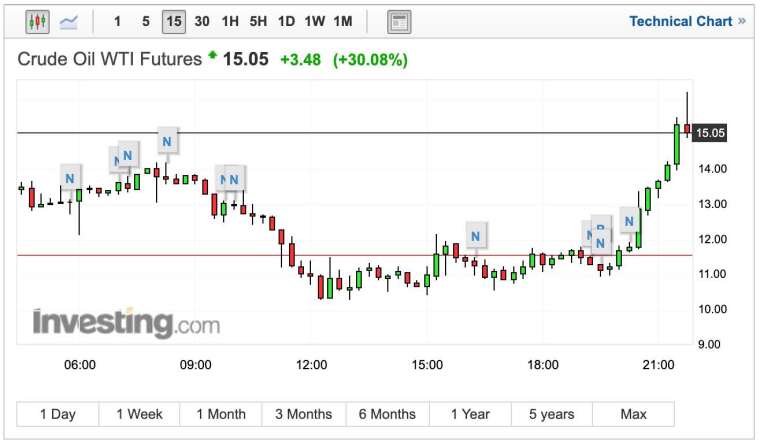Select the 5 minute interval
760x446 pixels.
145,22
